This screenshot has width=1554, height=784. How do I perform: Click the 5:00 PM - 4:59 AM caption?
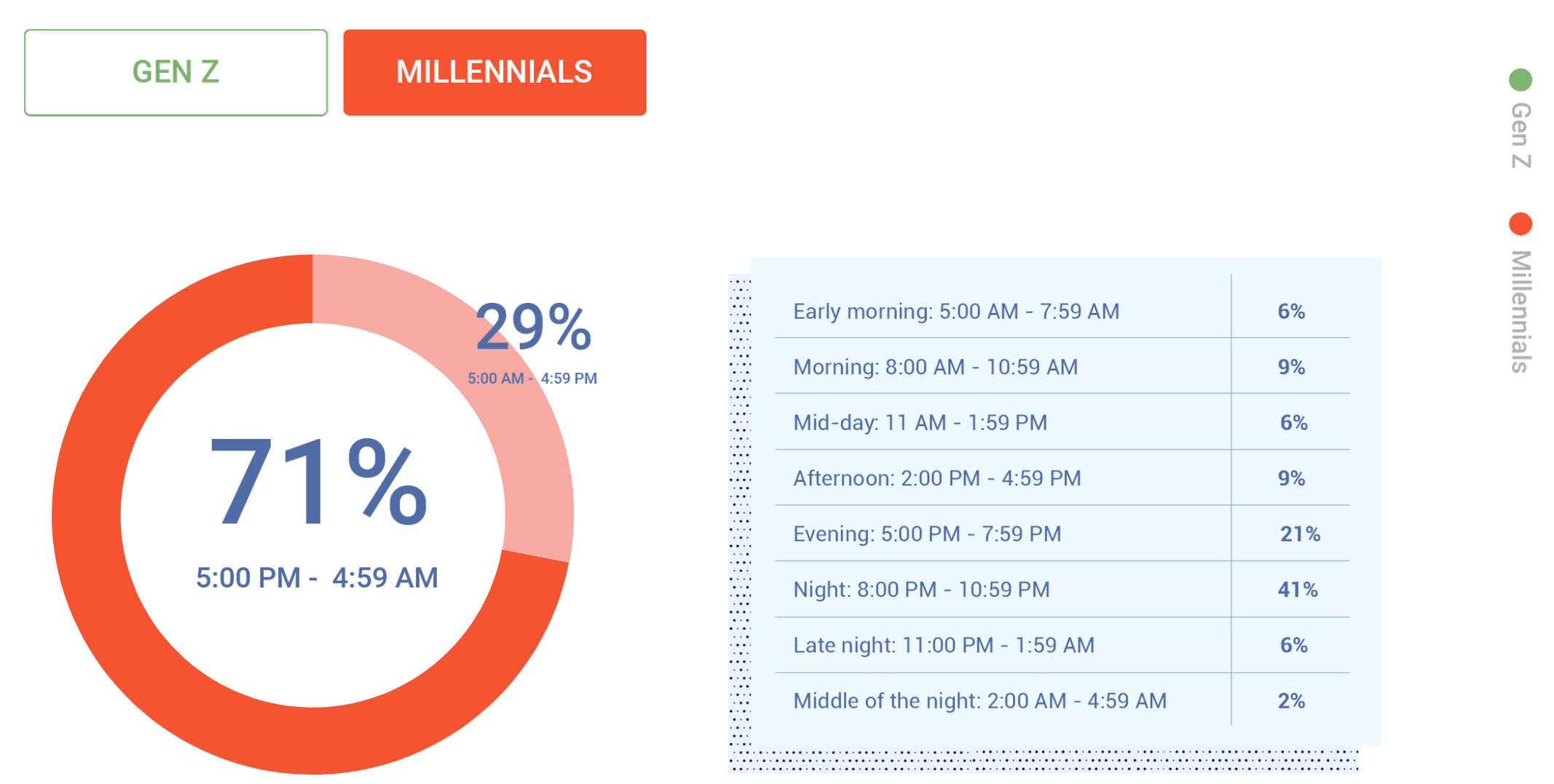317,578
